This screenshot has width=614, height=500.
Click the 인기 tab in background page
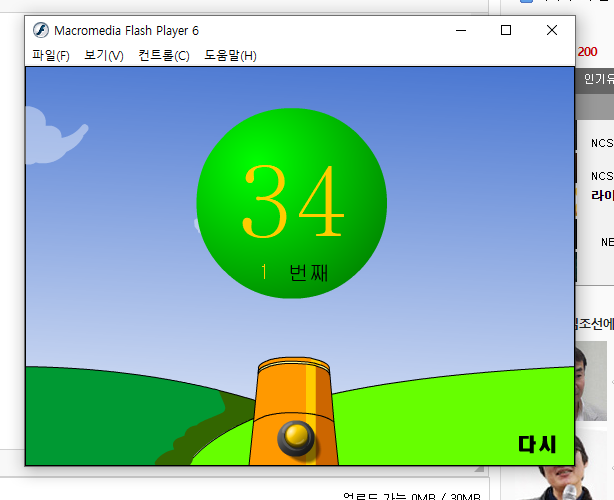click(x=597, y=79)
